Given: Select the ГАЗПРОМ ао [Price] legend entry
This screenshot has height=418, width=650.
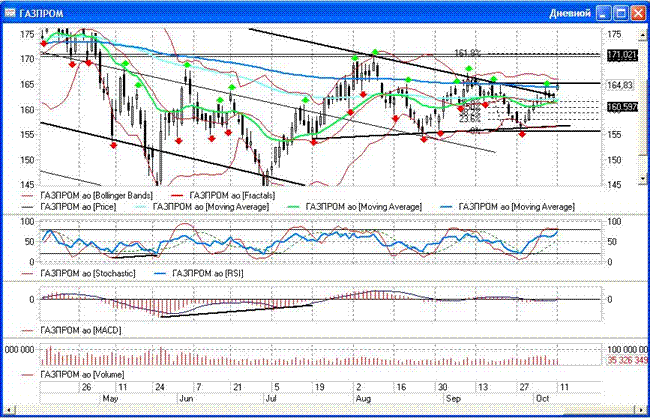Looking at the screenshot, I should pos(69,206).
